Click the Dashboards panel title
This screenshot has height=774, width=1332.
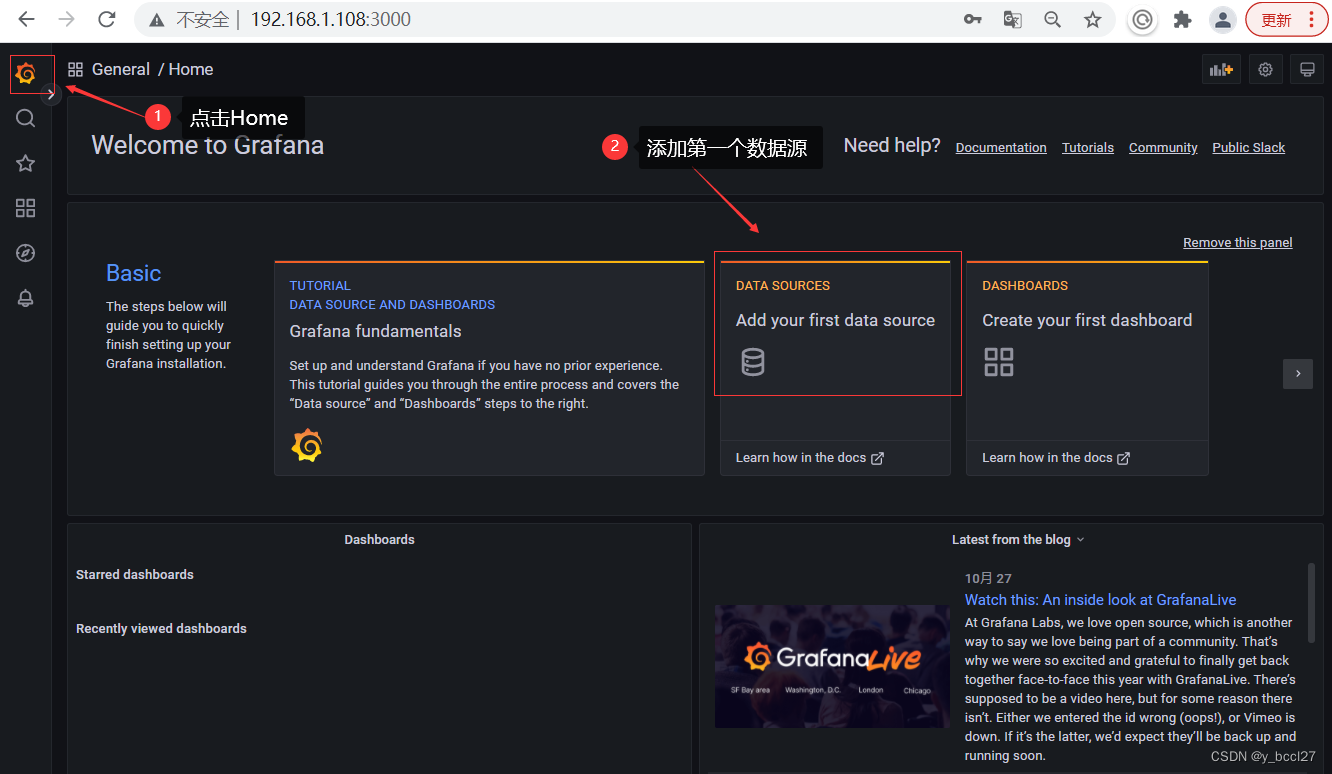(379, 539)
